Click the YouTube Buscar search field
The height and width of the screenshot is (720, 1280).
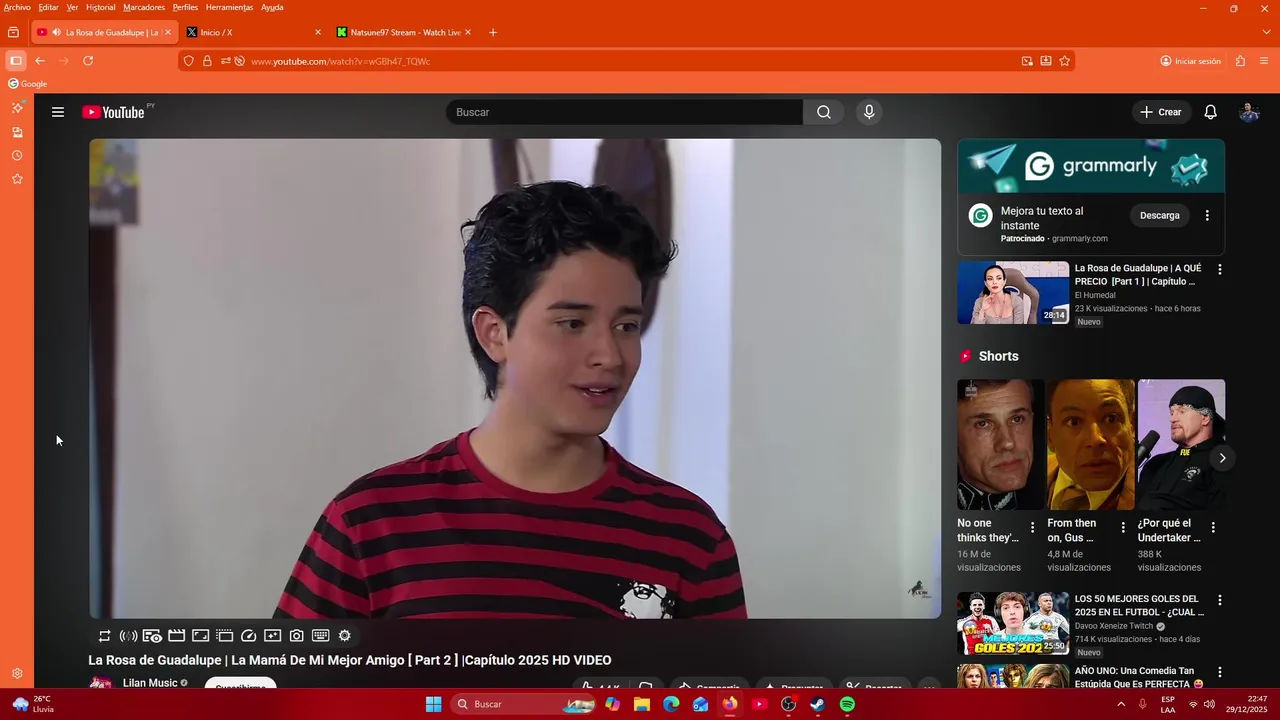coord(624,112)
